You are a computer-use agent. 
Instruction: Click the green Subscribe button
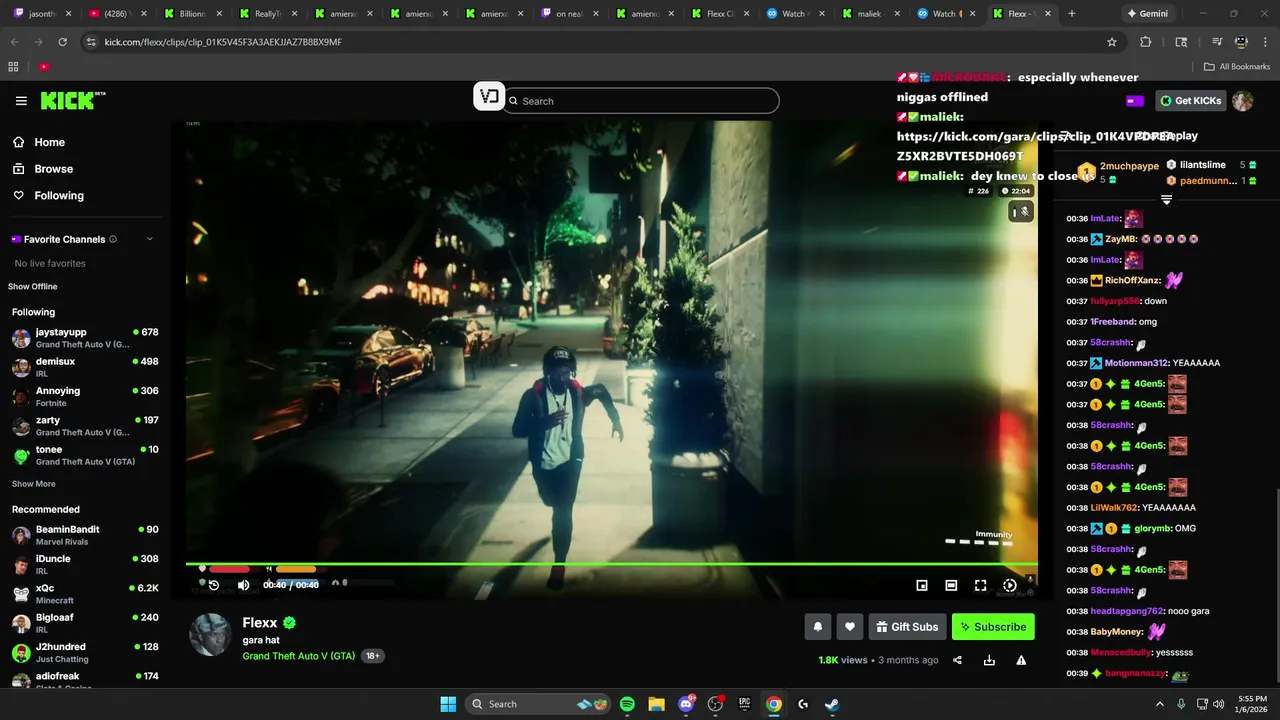pos(993,627)
